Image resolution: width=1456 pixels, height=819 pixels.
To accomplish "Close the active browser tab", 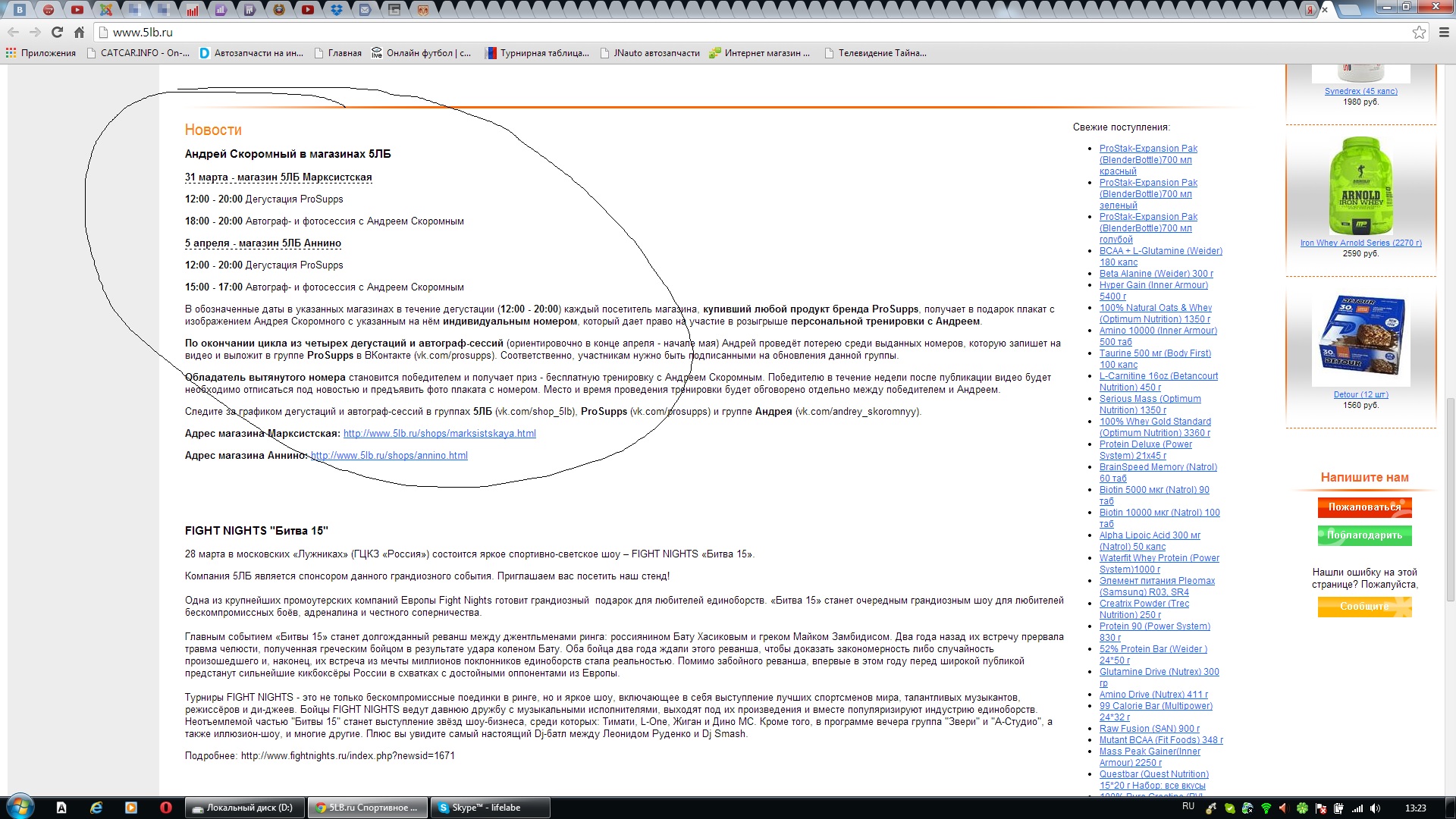I will [x=1325, y=10].
